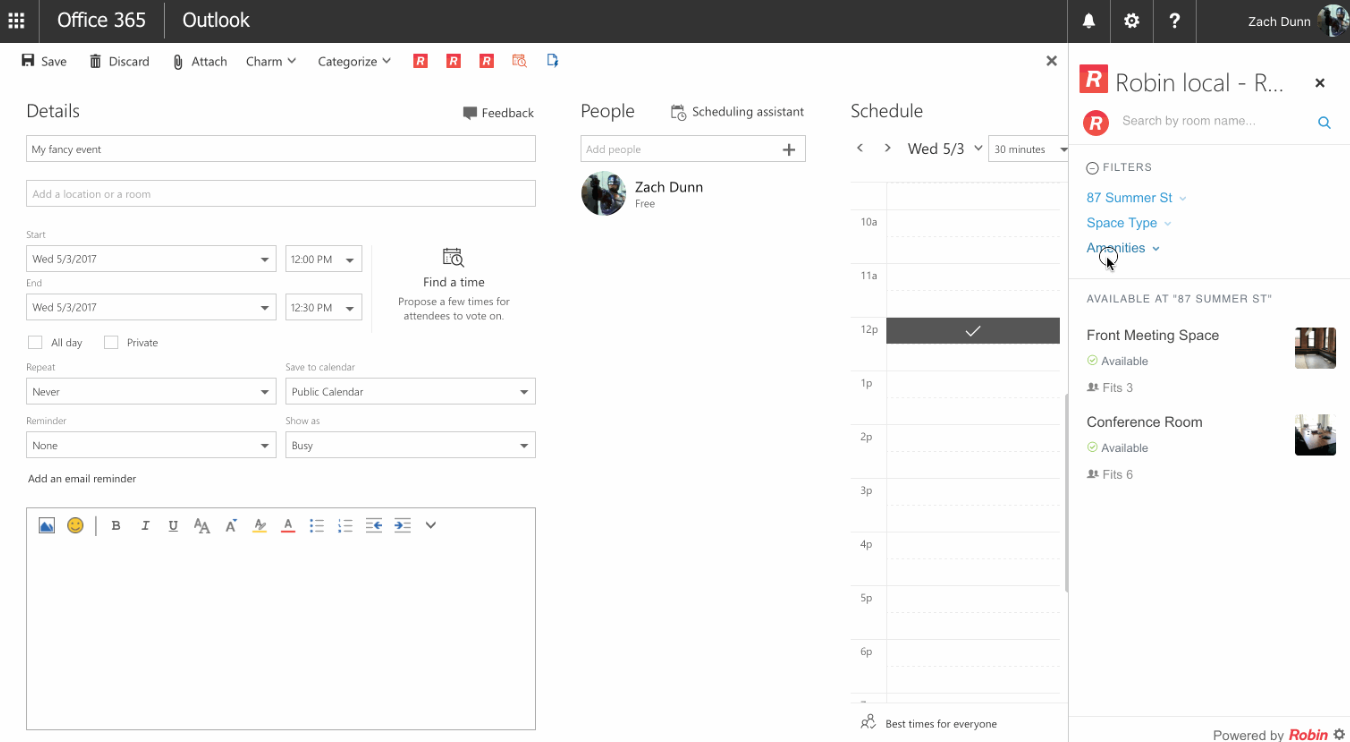
Task: Check the All day checkbox
Action: click(35, 342)
